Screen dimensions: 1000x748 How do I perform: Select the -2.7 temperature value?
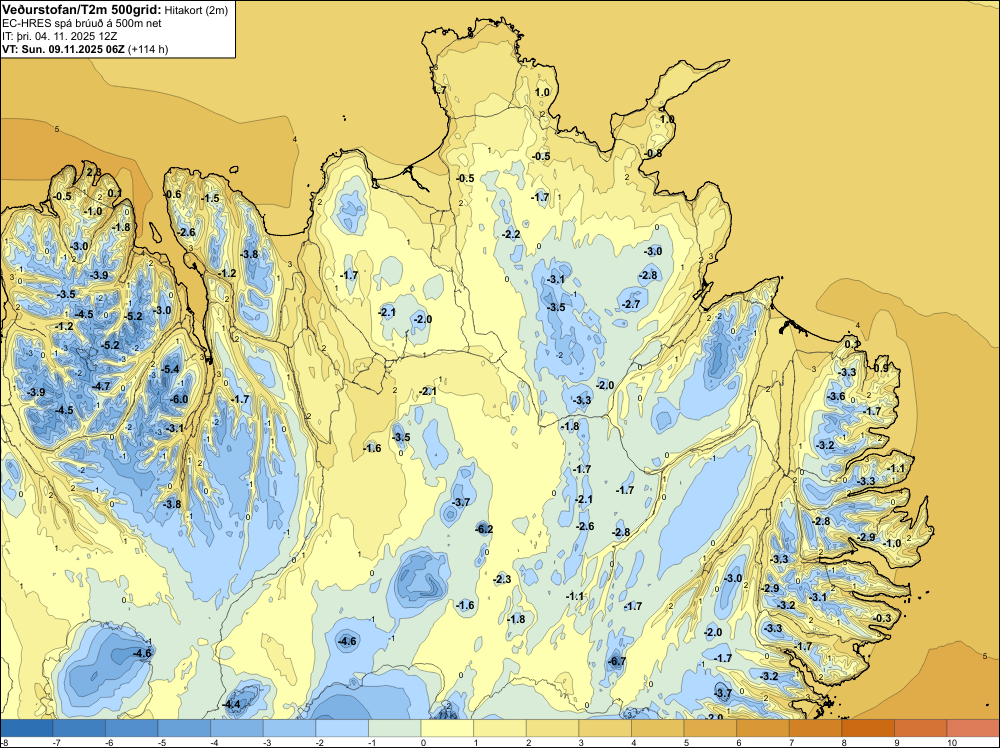pos(631,305)
